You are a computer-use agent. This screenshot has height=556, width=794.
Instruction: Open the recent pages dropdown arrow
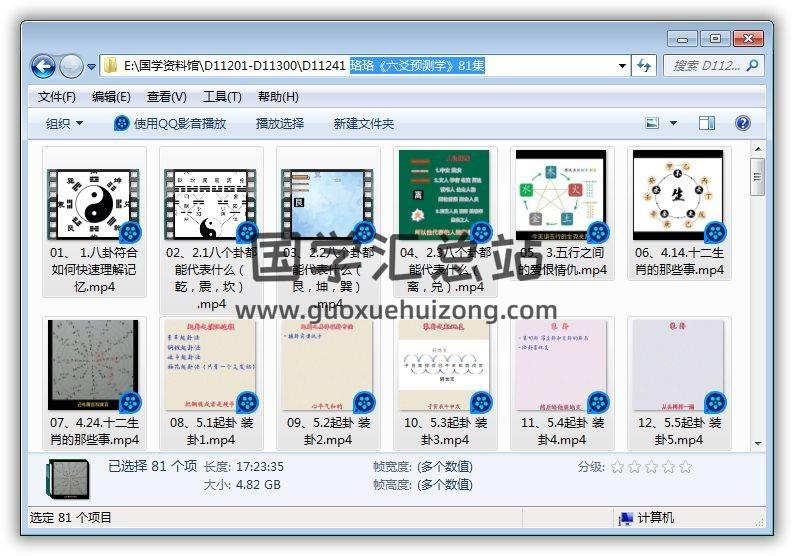coord(92,66)
